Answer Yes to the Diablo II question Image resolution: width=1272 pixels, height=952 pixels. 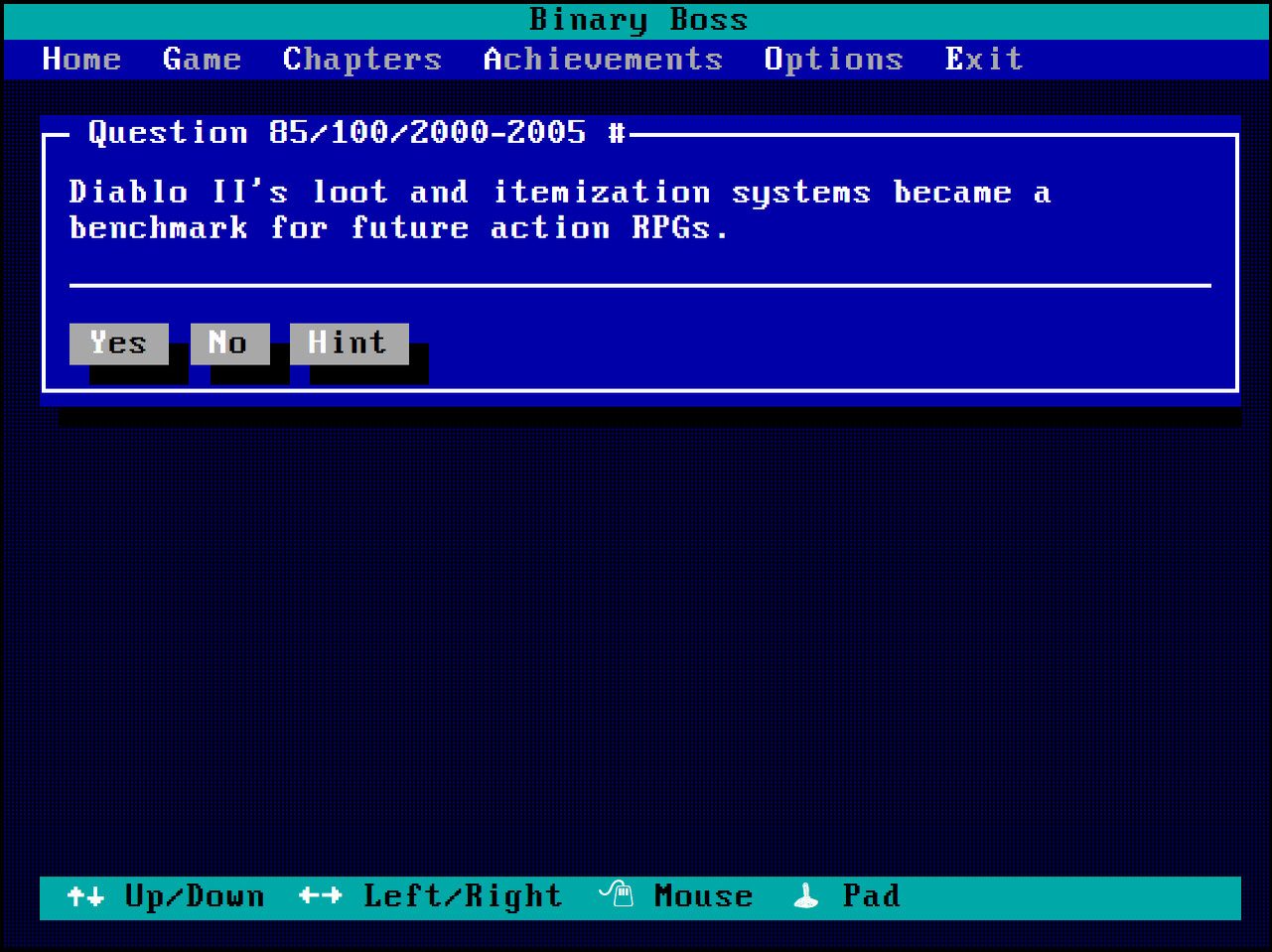118,343
